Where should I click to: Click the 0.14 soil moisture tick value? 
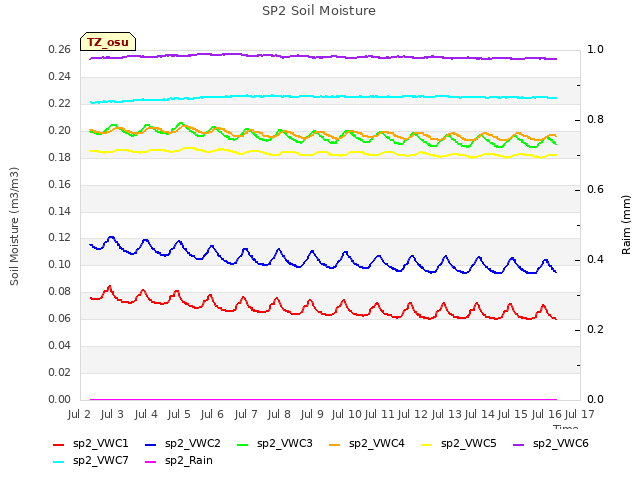60,211
